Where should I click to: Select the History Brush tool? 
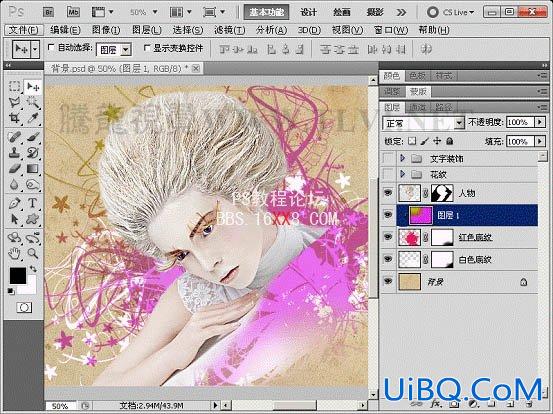coord(33,153)
